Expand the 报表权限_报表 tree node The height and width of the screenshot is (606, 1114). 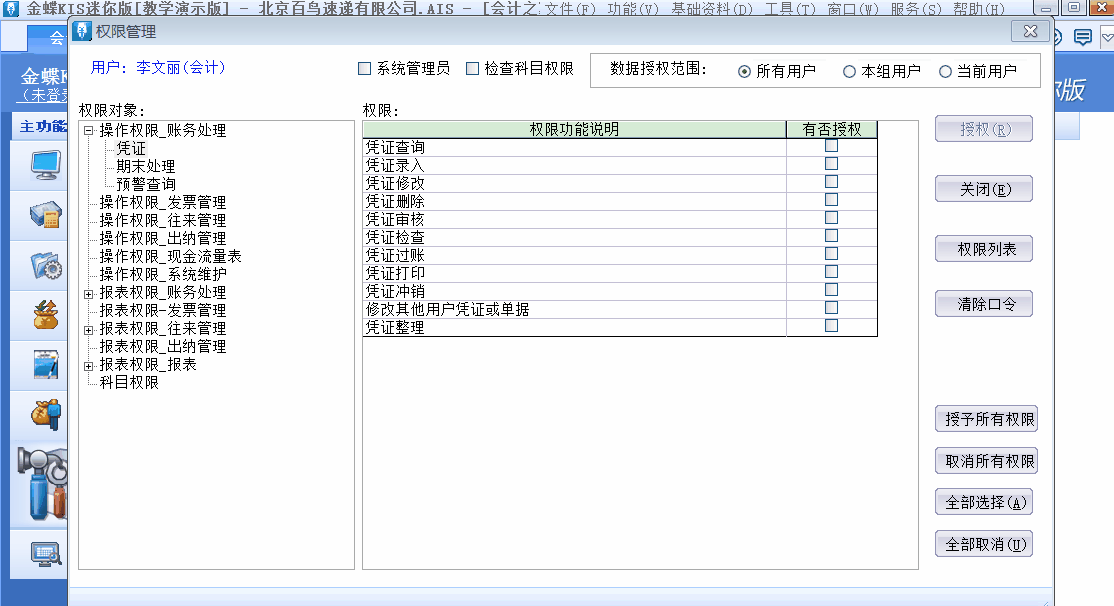89,365
